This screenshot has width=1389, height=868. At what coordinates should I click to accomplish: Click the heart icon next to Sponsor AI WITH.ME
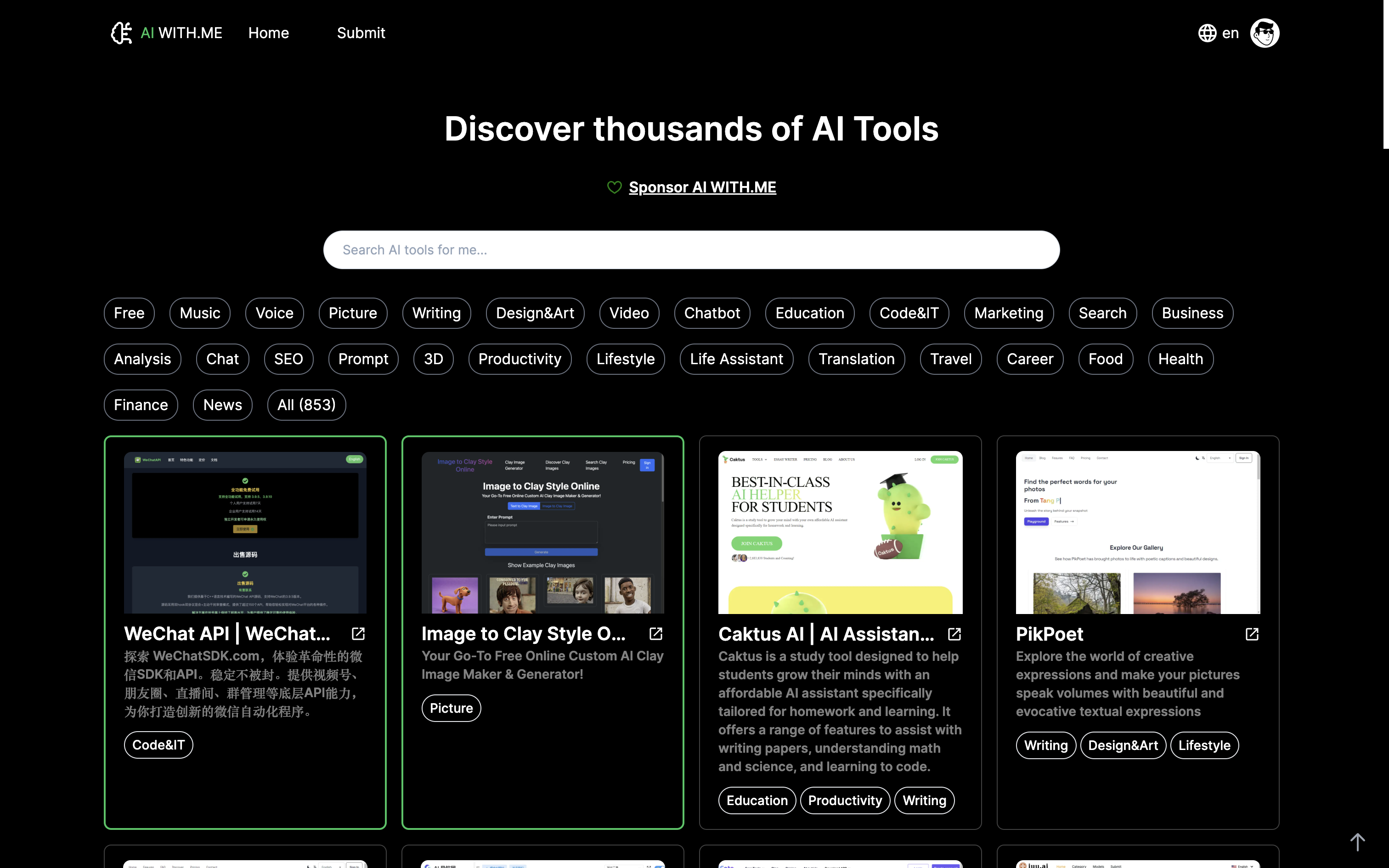tap(614, 186)
